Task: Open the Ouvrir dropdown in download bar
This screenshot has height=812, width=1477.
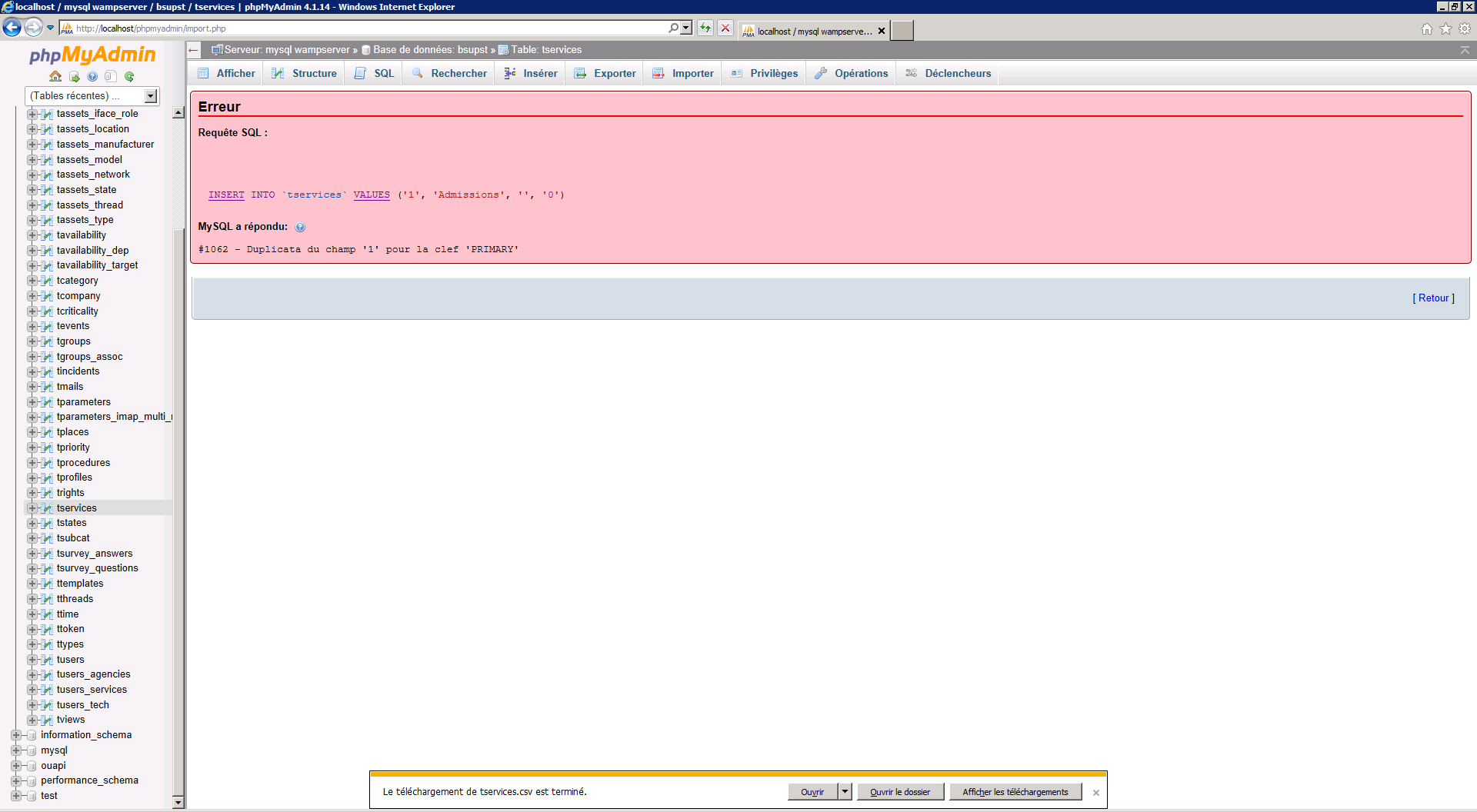Action: tap(845, 791)
